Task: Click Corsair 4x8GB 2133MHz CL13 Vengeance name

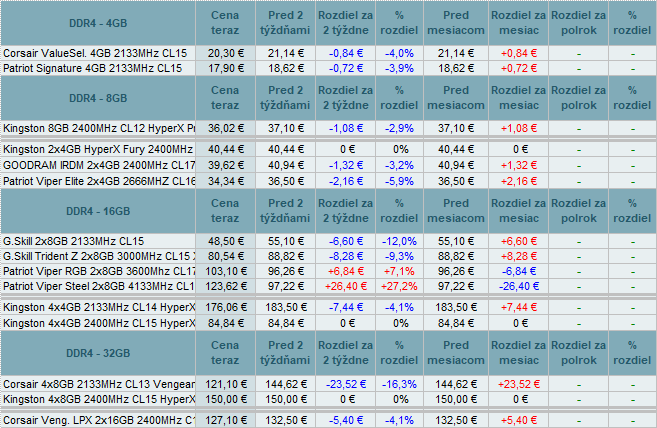Action: pyautogui.click(x=99, y=384)
